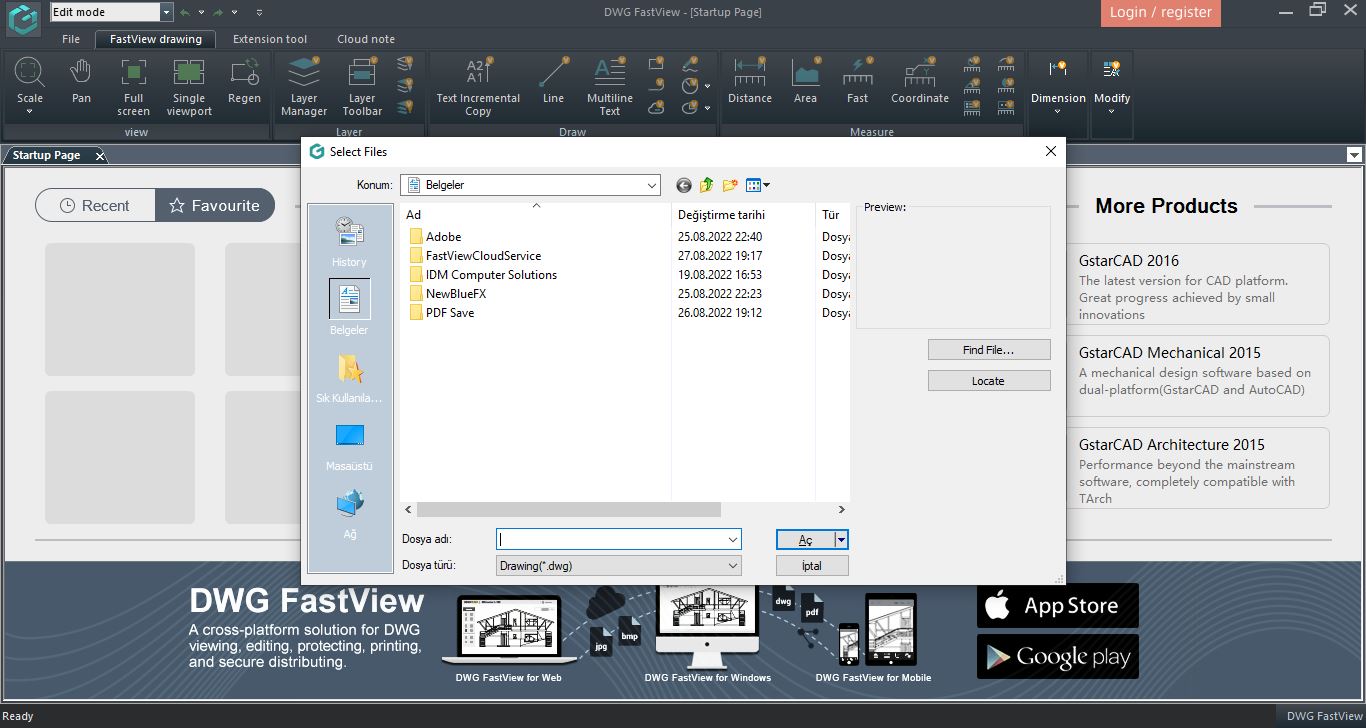
Task: Open Ağ network location
Action: [x=350, y=515]
